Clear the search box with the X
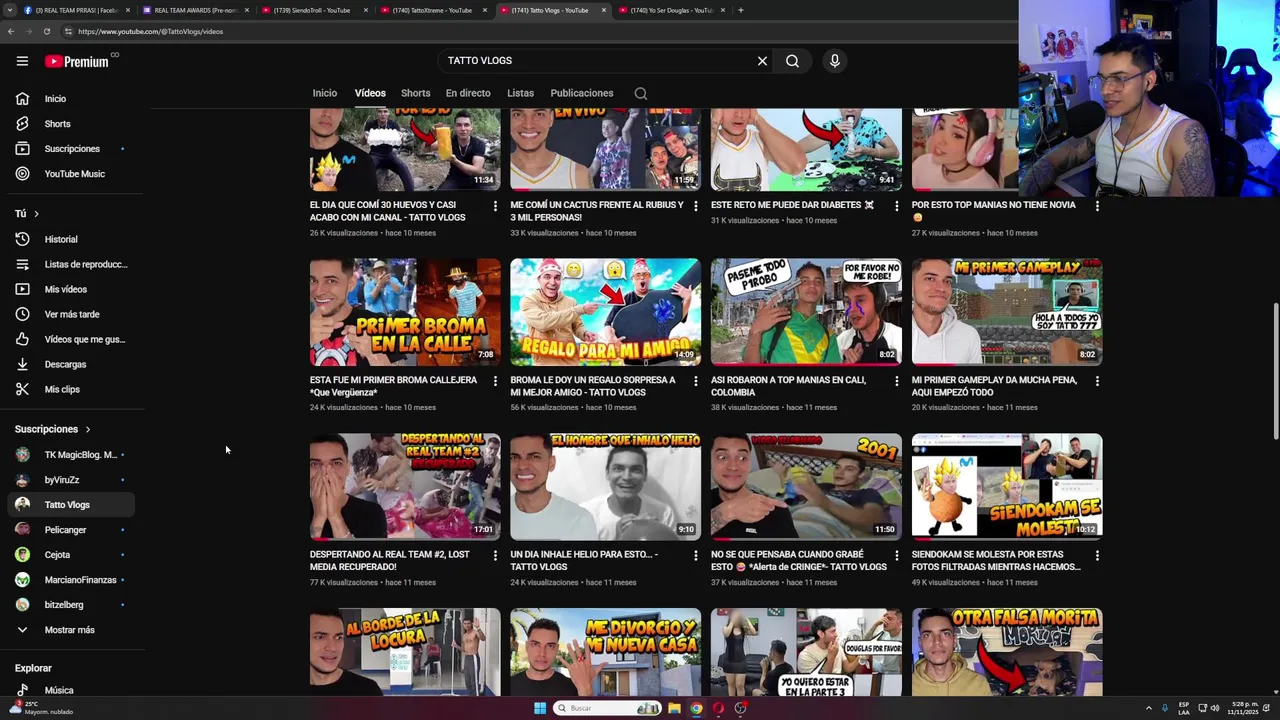The height and width of the screenshot is (720, 1280). (x=762, y=61)
